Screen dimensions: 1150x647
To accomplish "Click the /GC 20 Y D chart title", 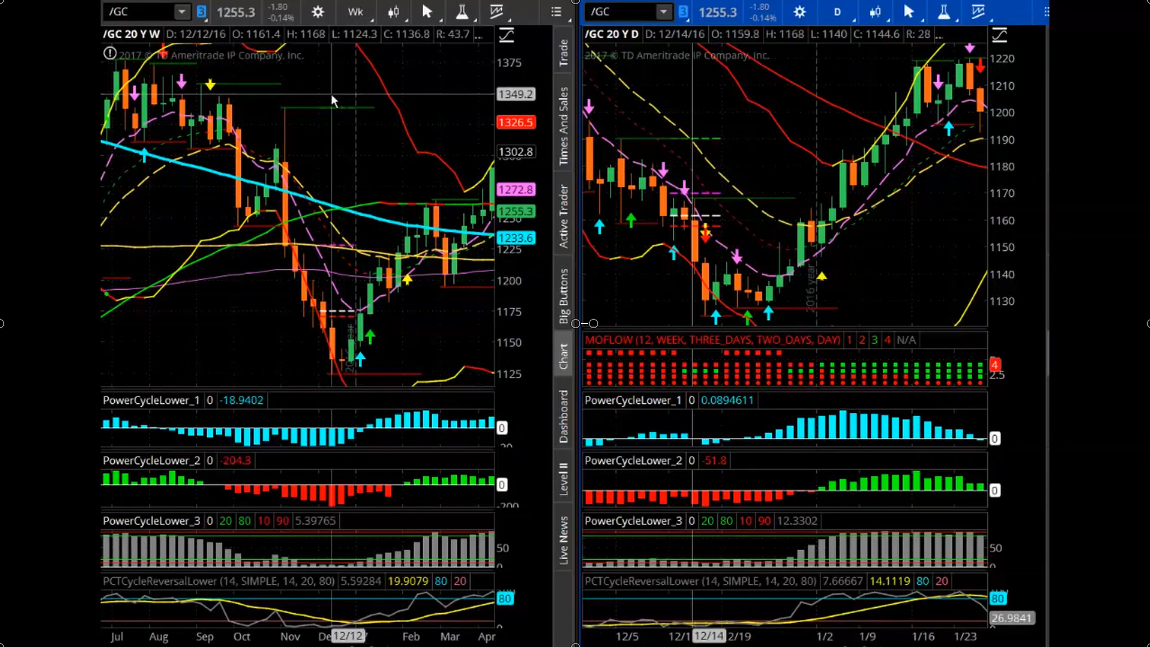I will point(612,34).
